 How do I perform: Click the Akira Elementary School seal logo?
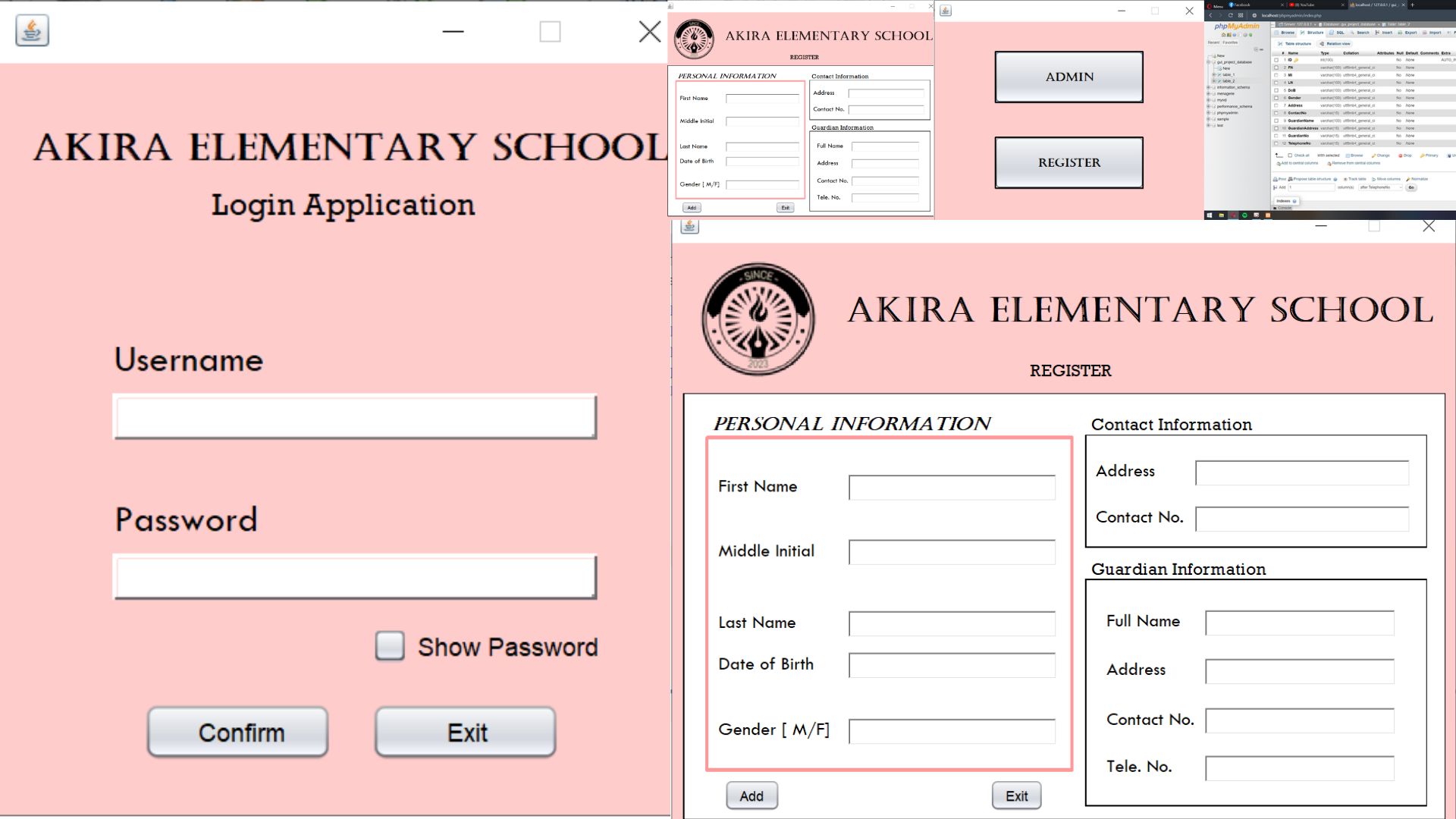point(757,318)
